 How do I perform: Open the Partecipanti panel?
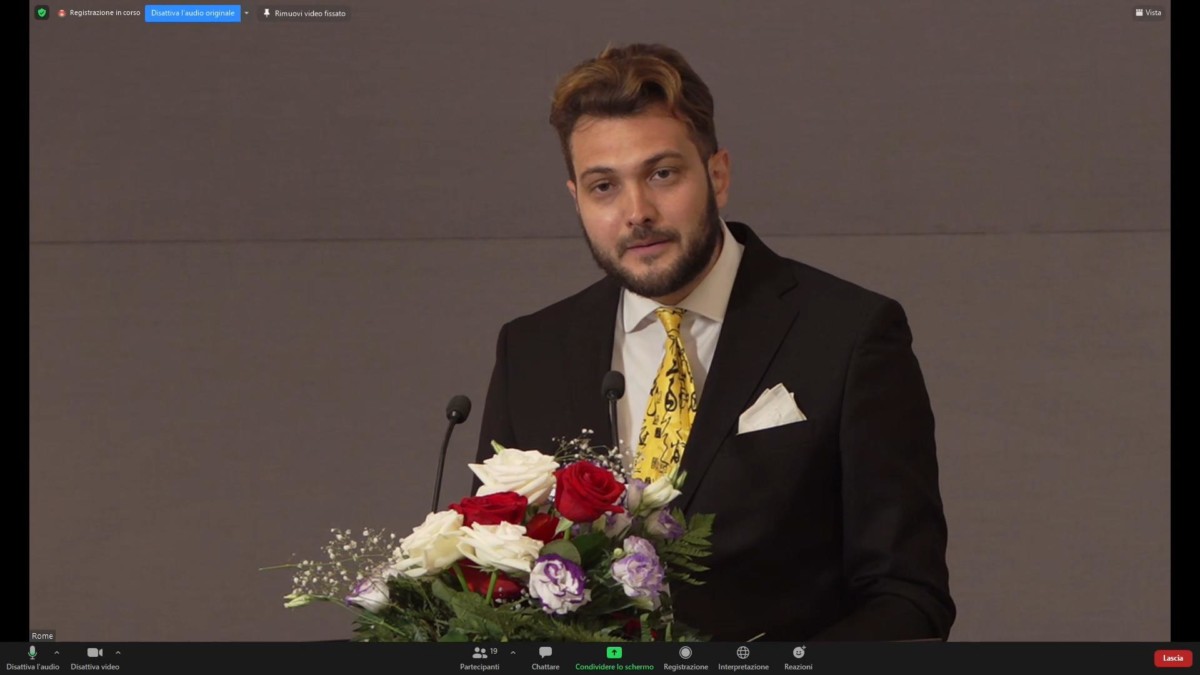480,653
